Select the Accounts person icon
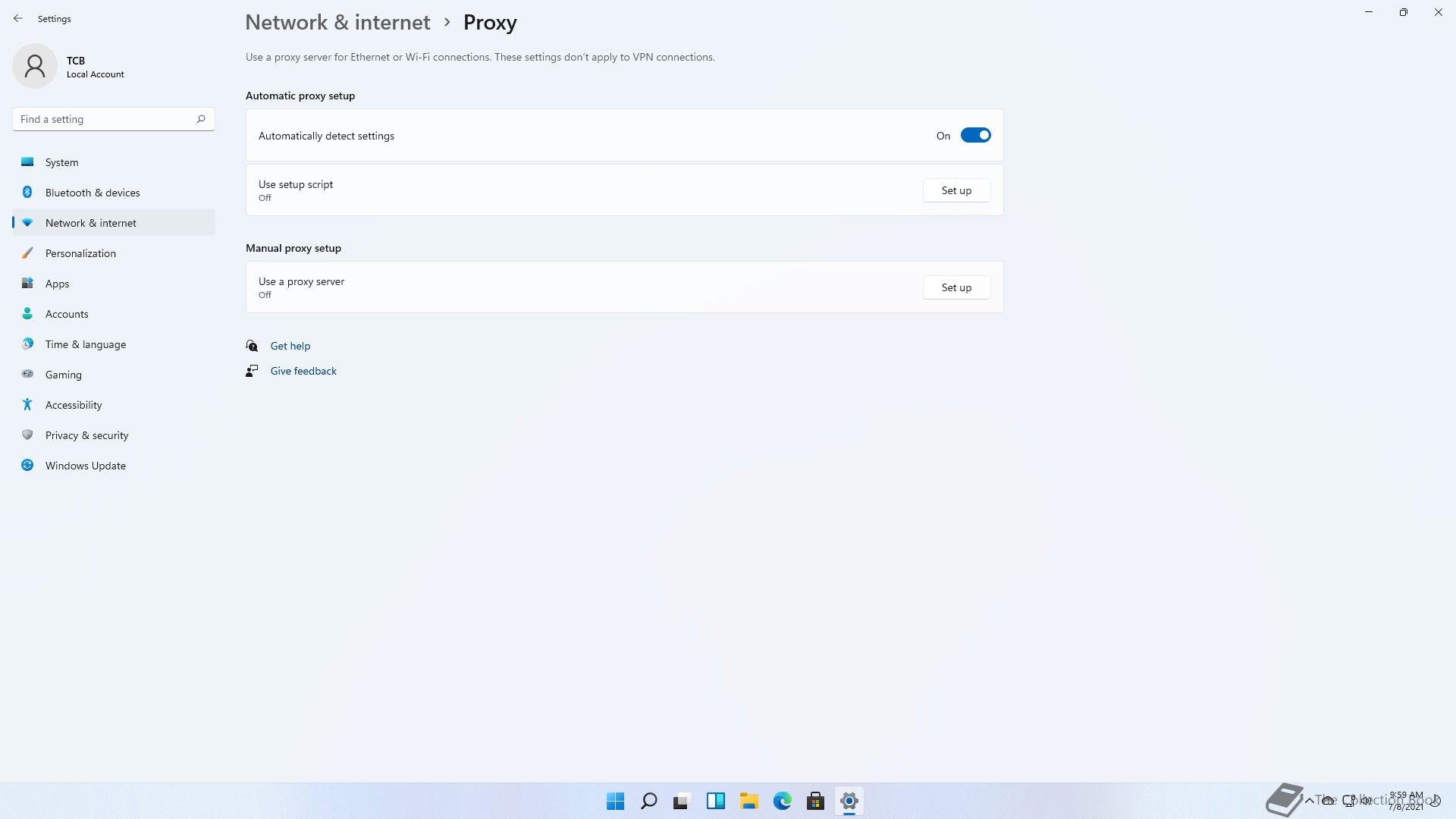 tap(27, 313)
